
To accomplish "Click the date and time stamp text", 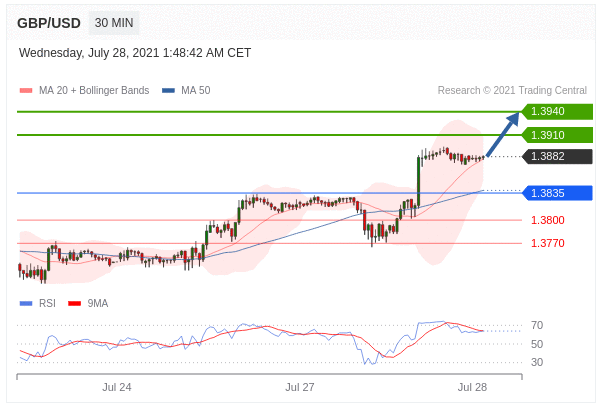I will pyautogui.click(x=135, y=53).
